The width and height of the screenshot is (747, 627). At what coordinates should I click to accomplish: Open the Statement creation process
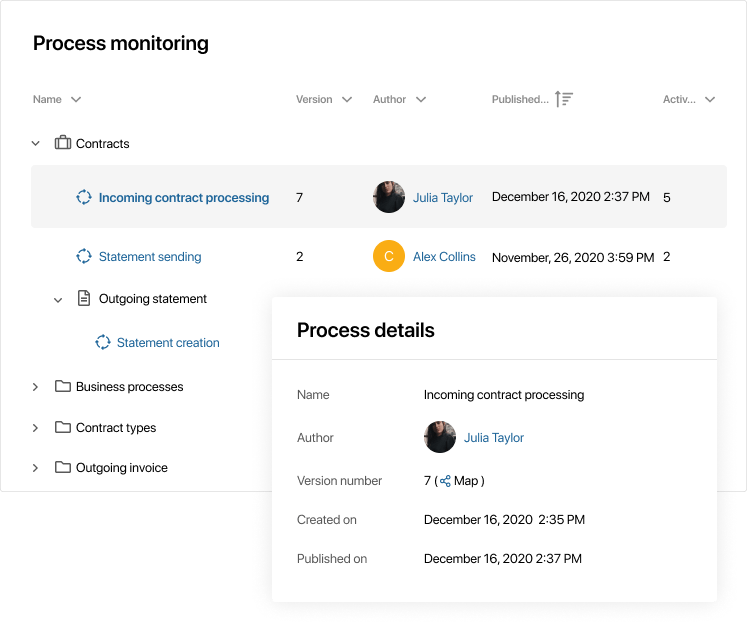168,343
